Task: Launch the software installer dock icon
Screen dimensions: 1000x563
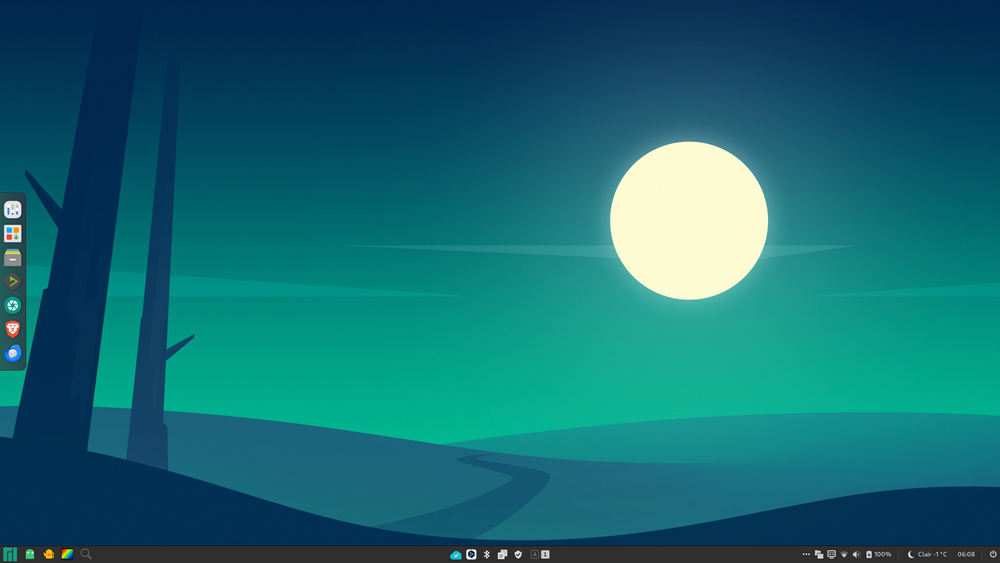Action: pos(13,234)
